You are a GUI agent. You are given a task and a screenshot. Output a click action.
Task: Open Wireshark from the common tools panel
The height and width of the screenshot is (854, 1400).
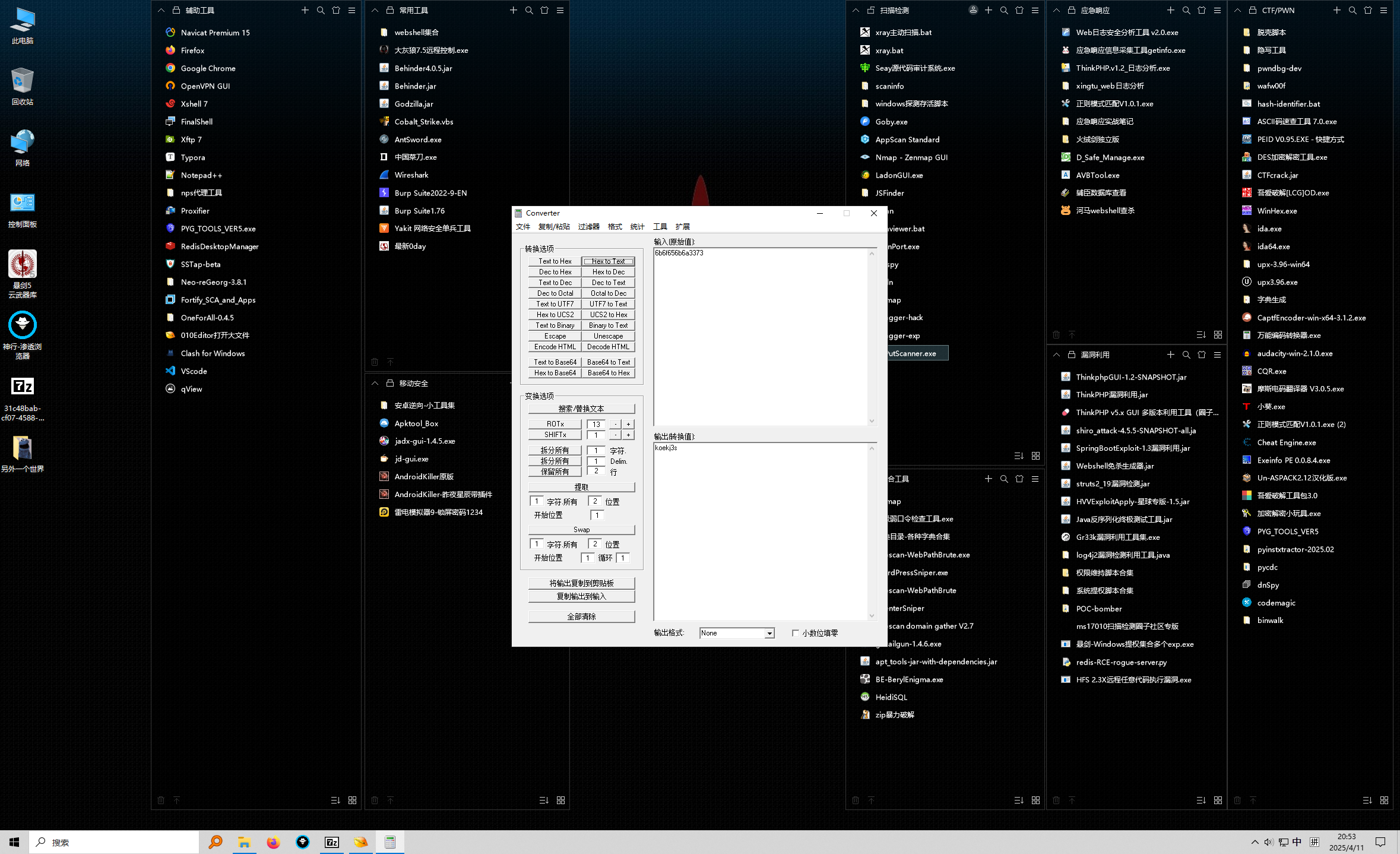[411, 175]
